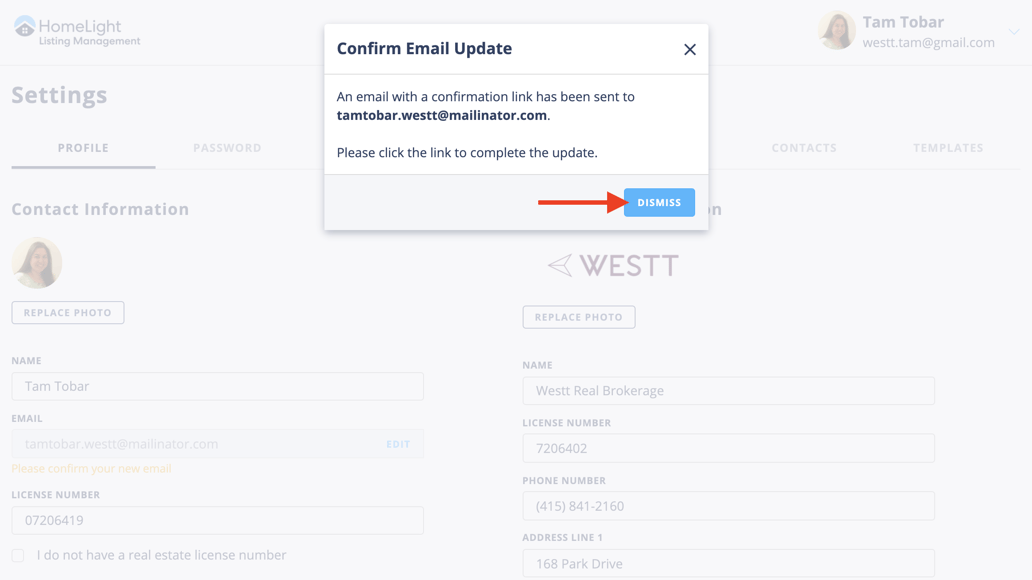Click EDIT next to the email field

click(x=397, y=444)
